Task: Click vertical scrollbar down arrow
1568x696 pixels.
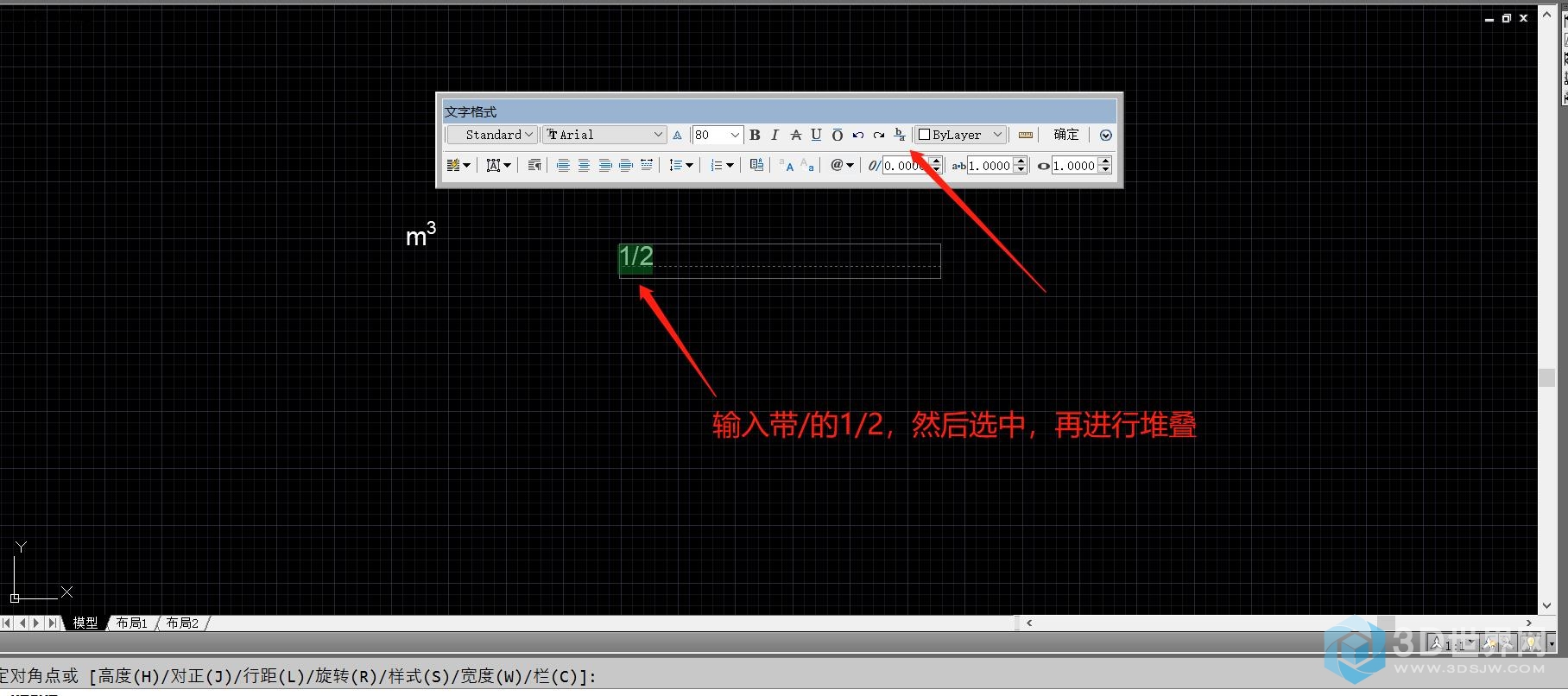Action: [1546, 606]
